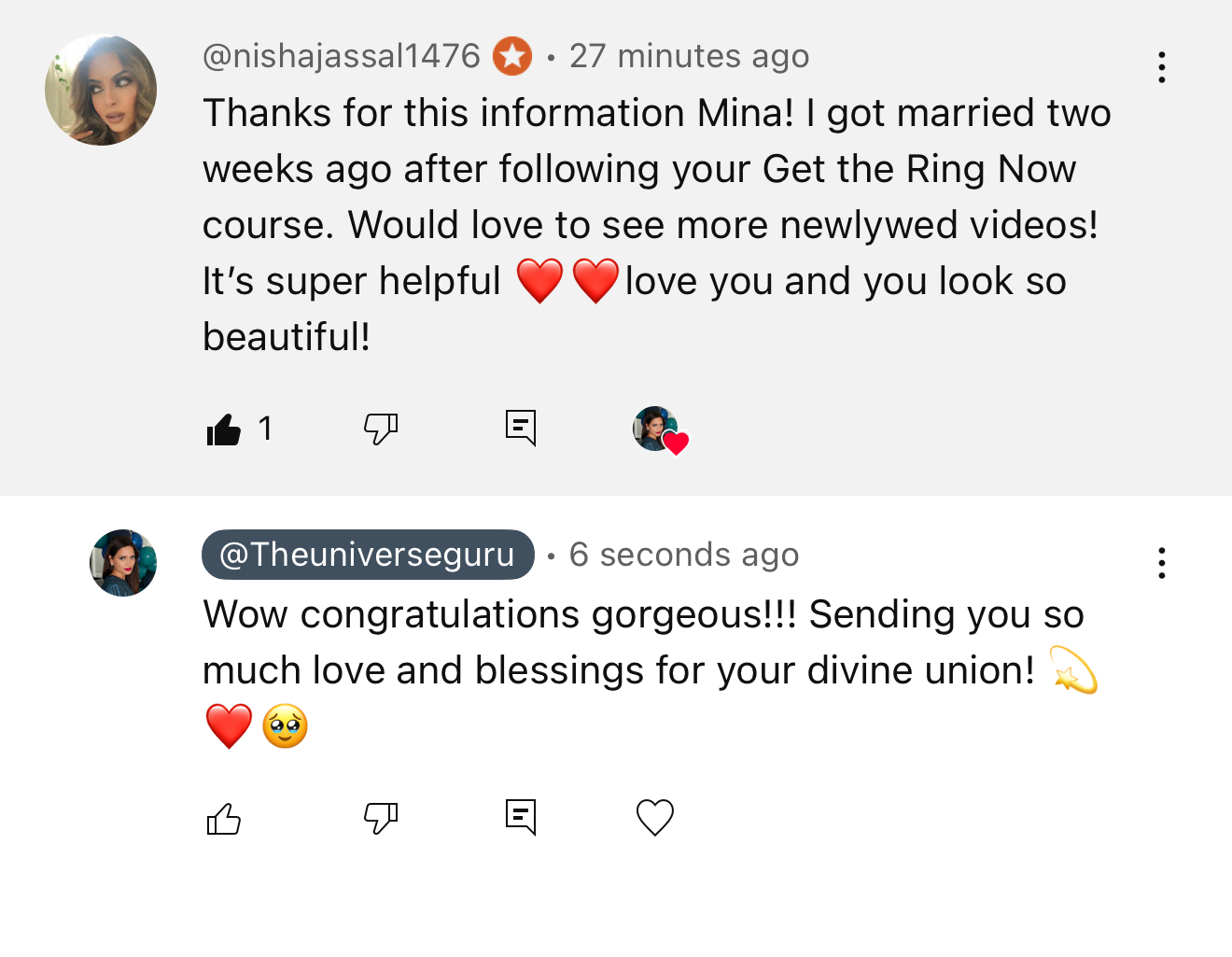Click the like count of 1
Image resolution: width=1232 pixels, height=957 pixels.
pos(266,429)
